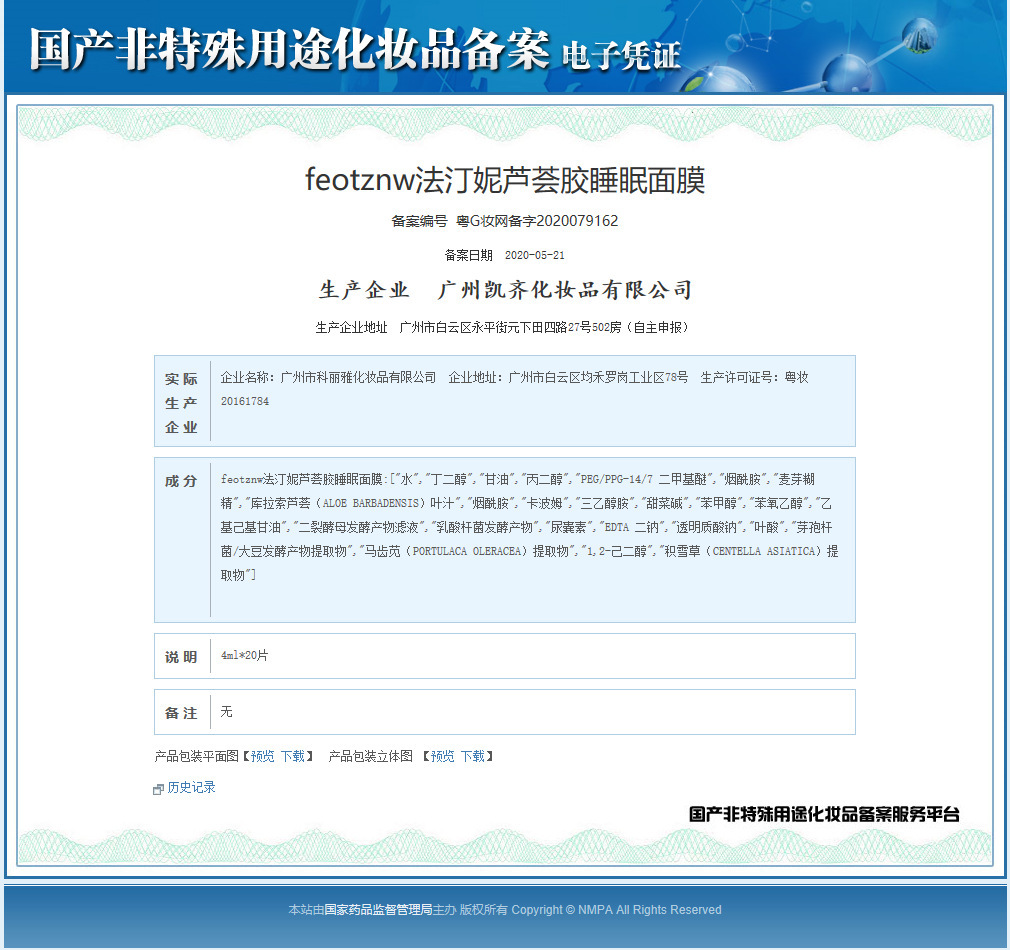Preview the 产品包装立体图 image
The height and width of the screenshot is (950, 1010).
coord(443,756)
